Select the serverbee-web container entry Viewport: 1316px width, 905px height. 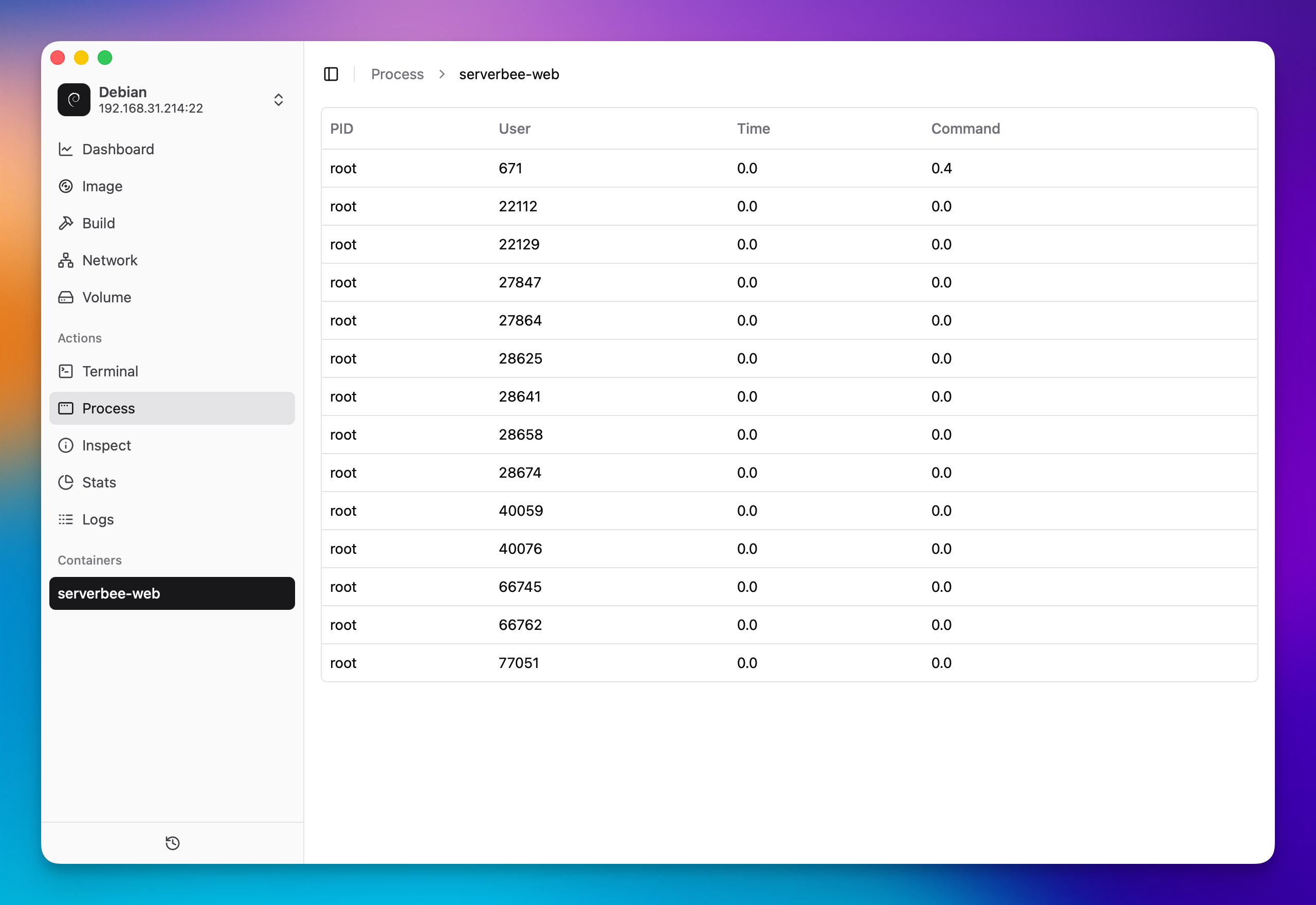[x=172, y=593]
